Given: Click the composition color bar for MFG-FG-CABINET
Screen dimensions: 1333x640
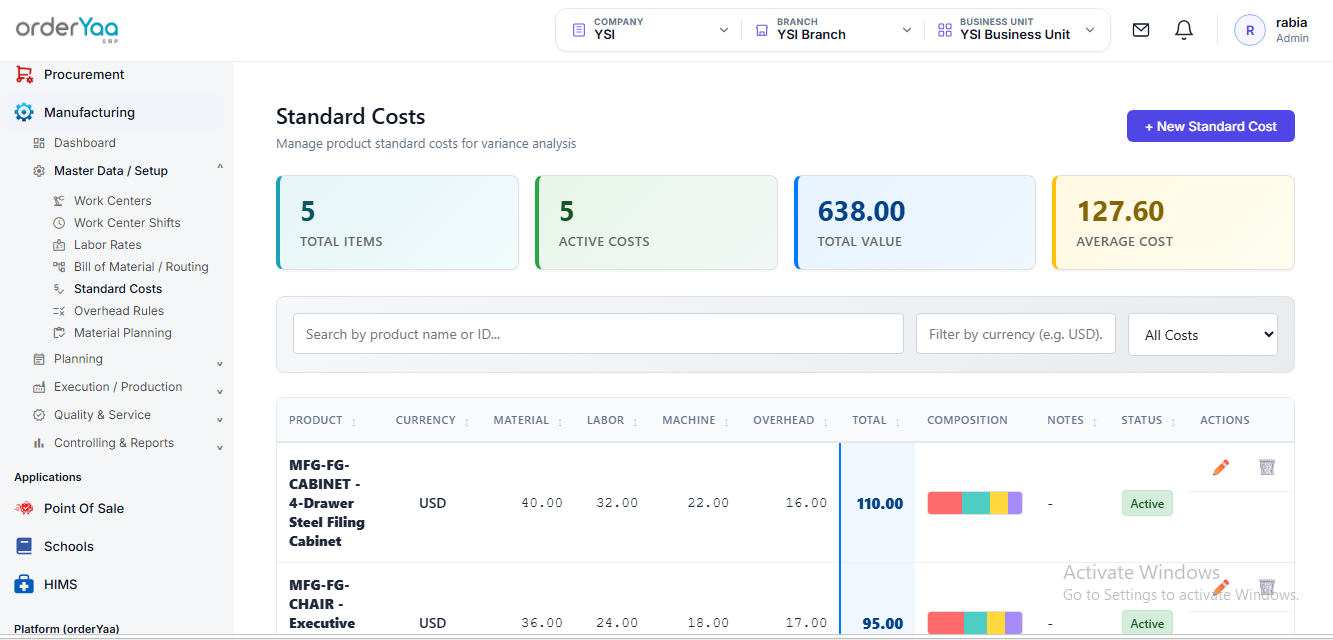Looking at the screenshot, I should coord(975,503).
